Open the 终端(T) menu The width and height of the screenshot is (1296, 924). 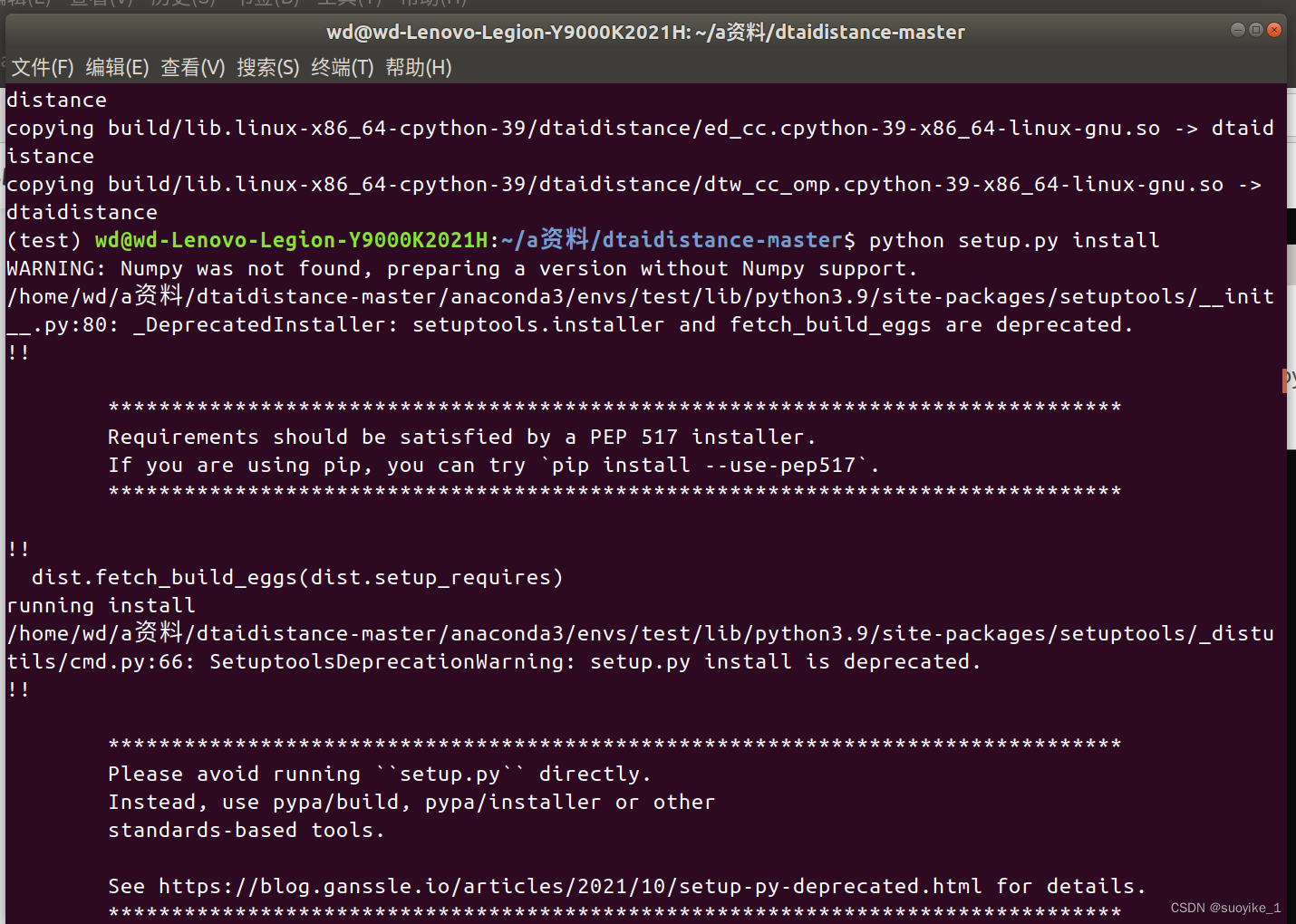343,67
